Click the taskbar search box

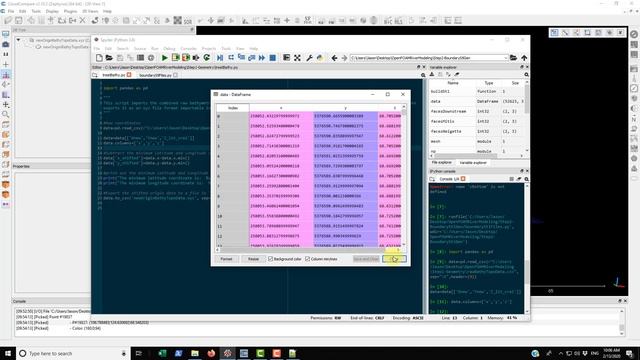pos(73,353)
